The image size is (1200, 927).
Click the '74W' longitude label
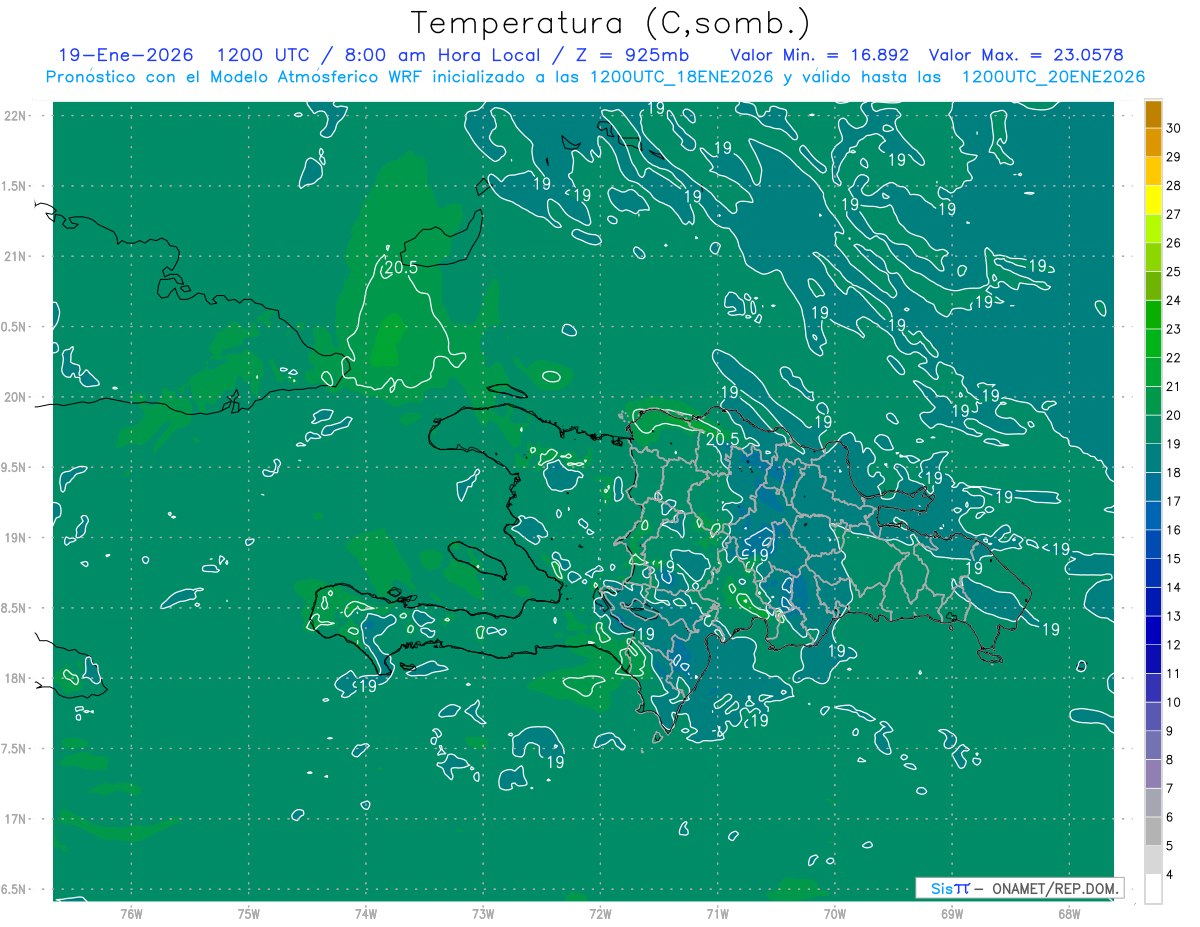click(x=366, y=913)
